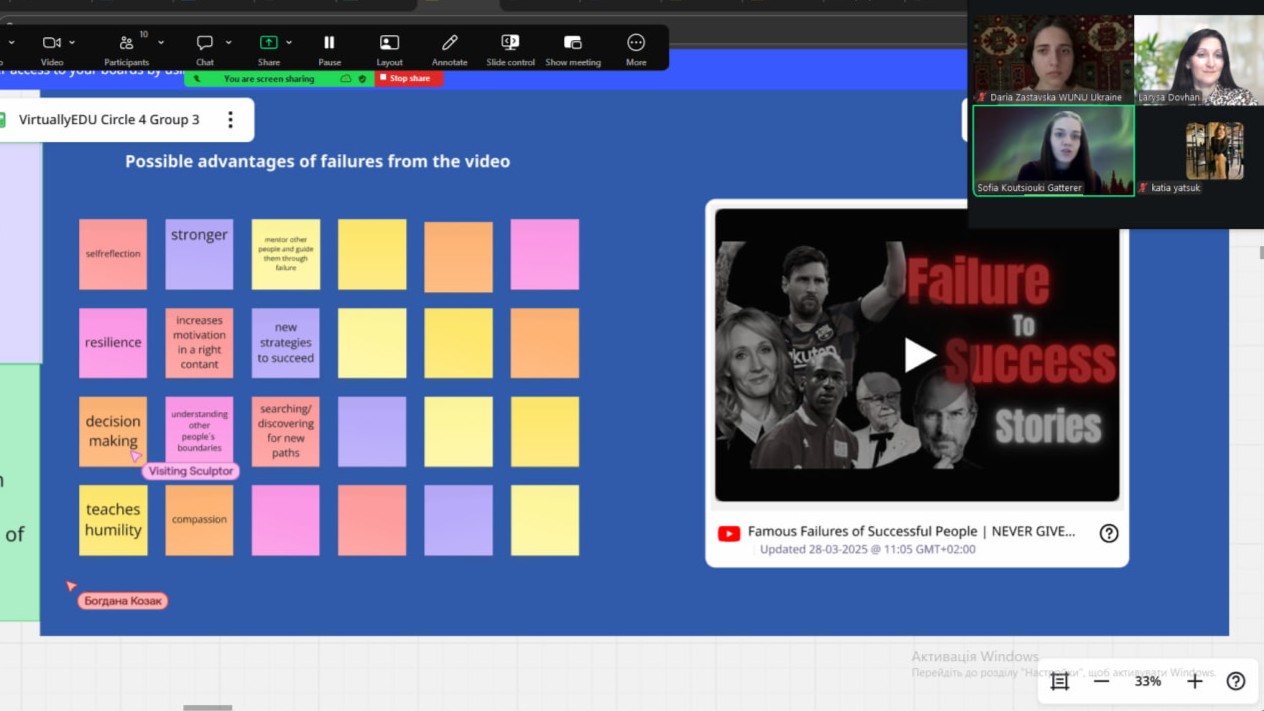Open the board three-dot options menu
This screenshot has height=711, width=1264.
click(230, 120)
